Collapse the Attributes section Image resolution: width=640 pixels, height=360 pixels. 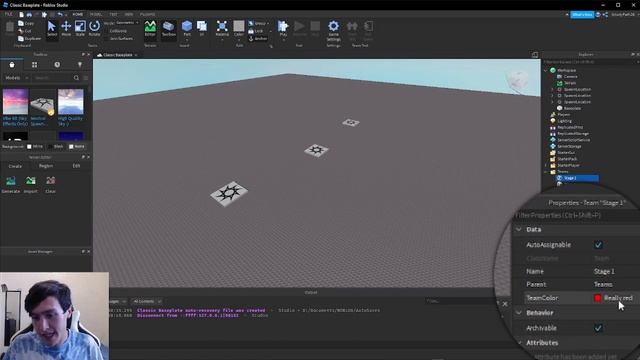pyautogui.click(x=520, y=343)
